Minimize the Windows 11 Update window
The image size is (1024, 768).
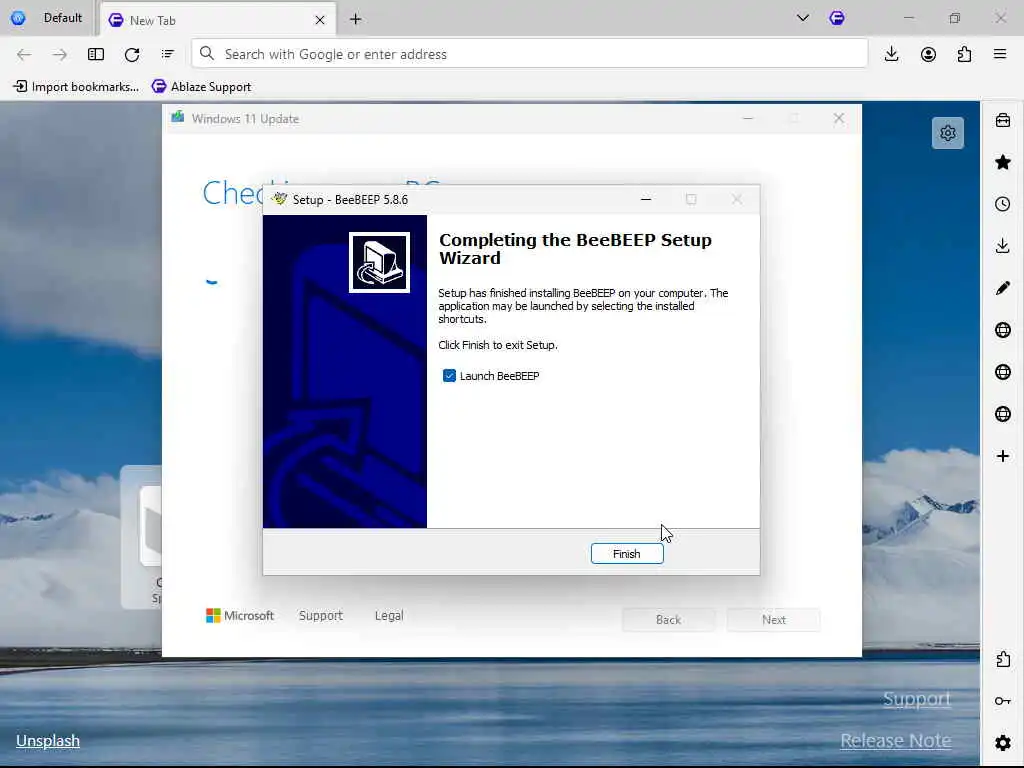[x=748, y=118]
